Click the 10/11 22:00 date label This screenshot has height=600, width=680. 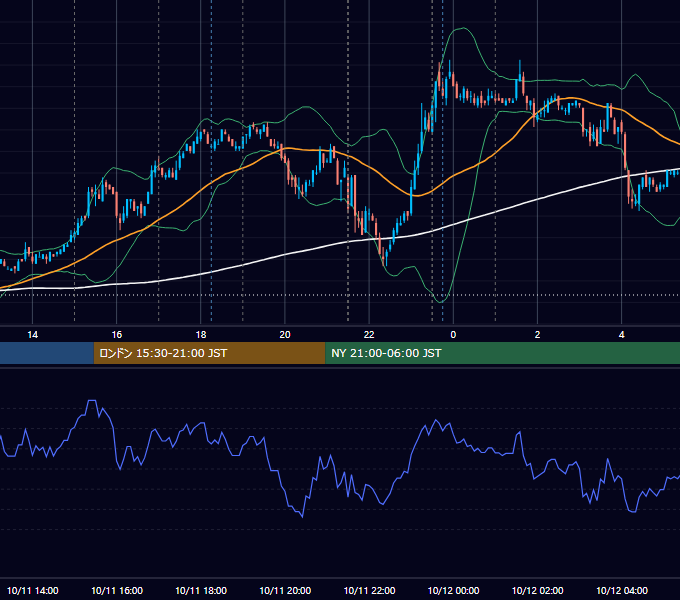[369, 590]
